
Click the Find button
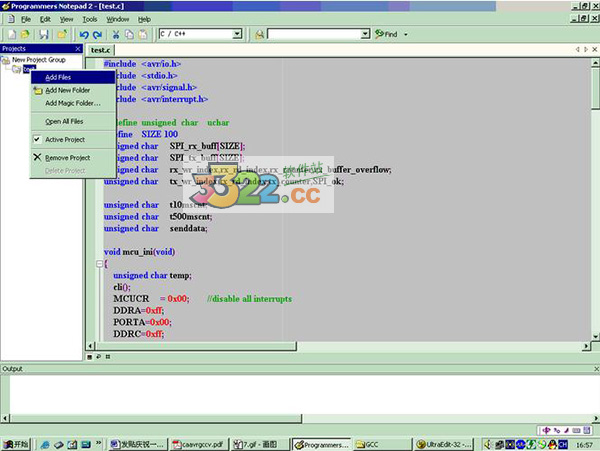pyautogui.click(x=386, y=34)
